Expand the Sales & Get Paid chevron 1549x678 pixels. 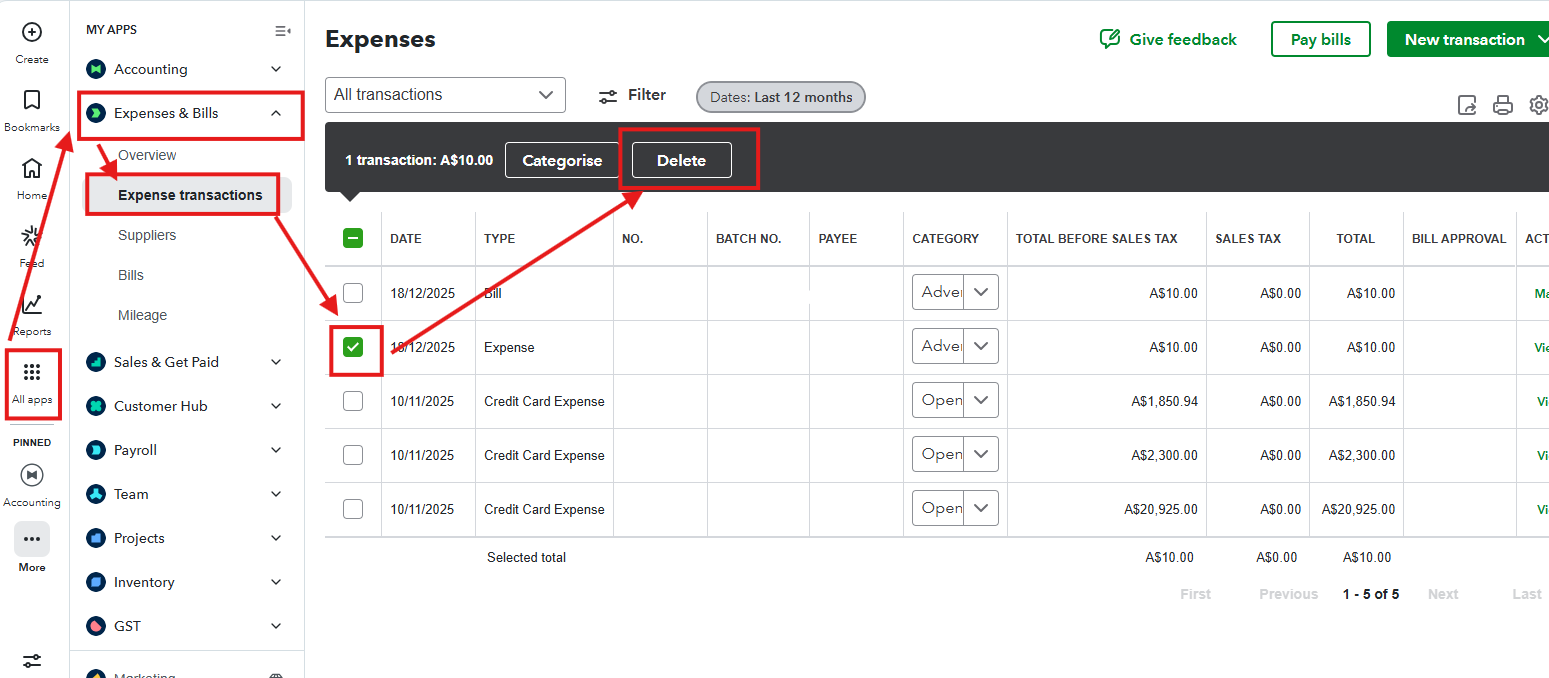(276, 362)
